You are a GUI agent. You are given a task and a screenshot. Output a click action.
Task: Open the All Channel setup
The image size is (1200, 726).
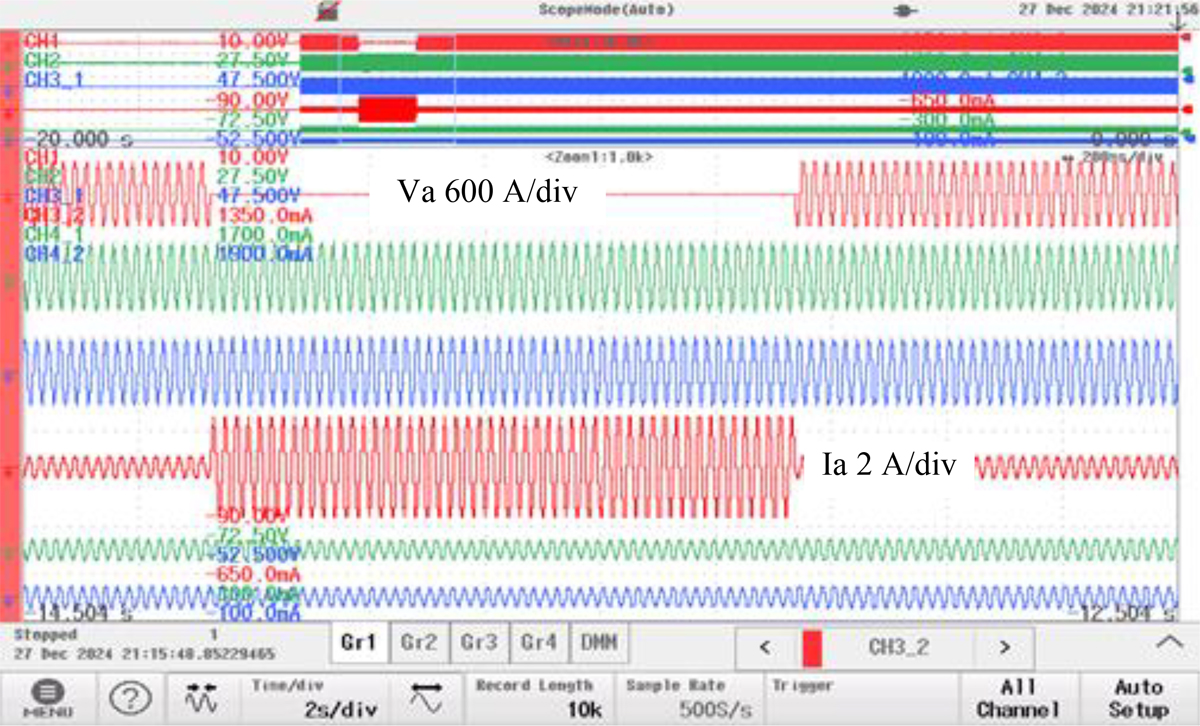click(1019, 698)
